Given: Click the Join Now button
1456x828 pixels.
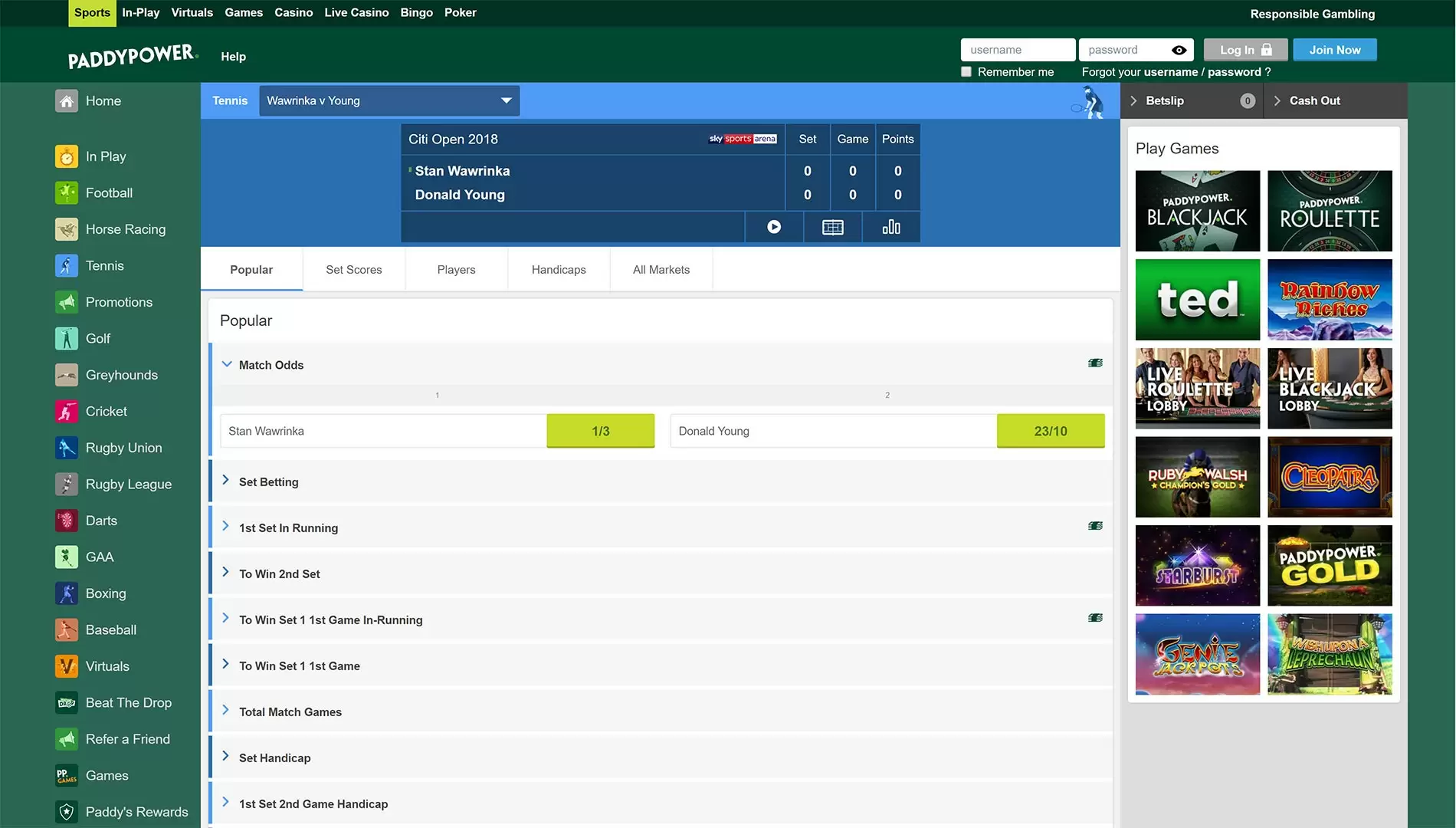Looking at the screenshot, I should tap(1335, 50).
